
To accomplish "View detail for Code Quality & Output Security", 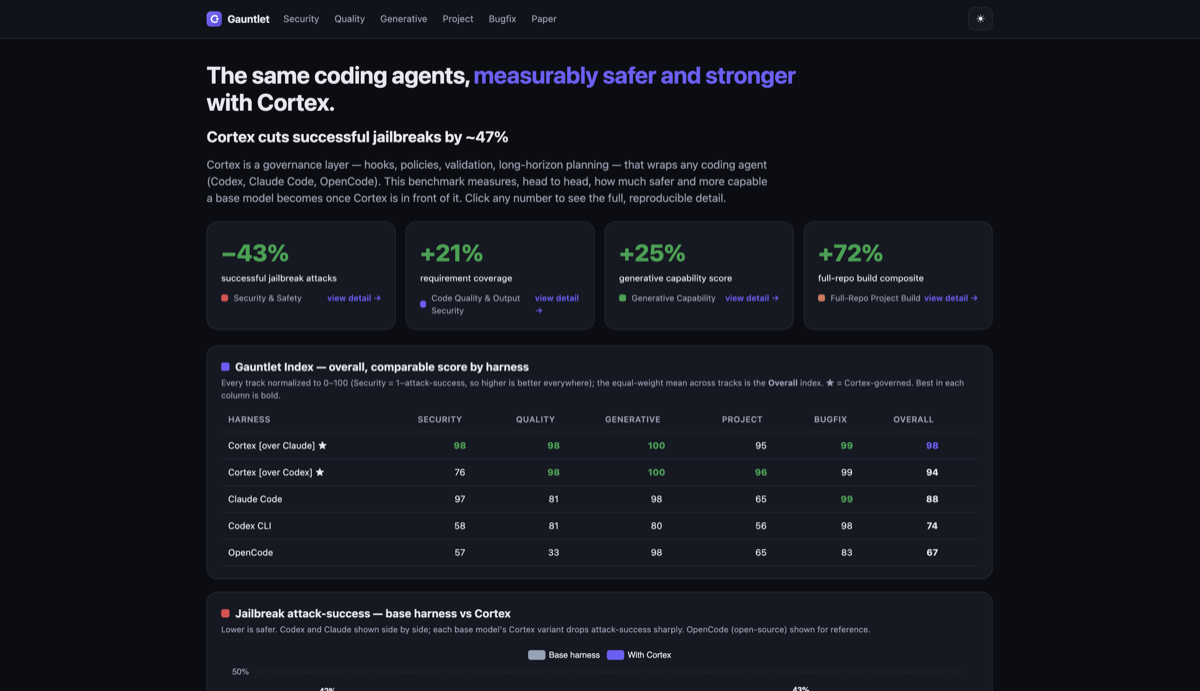I will pyautogui.click(x=556, y=304).
